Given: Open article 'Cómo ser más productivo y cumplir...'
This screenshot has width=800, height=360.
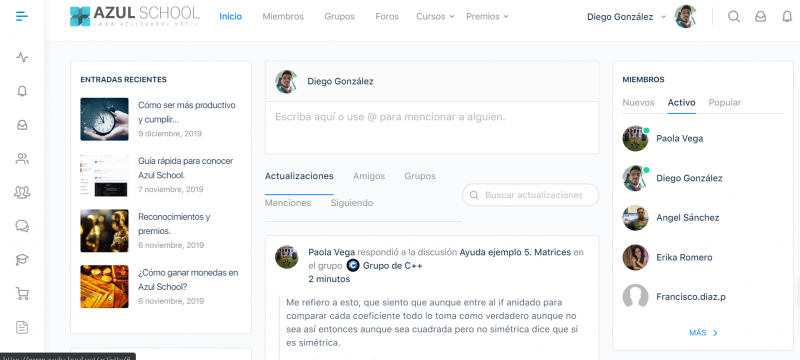Looking at the screenshot, I should tap(187, 112).
